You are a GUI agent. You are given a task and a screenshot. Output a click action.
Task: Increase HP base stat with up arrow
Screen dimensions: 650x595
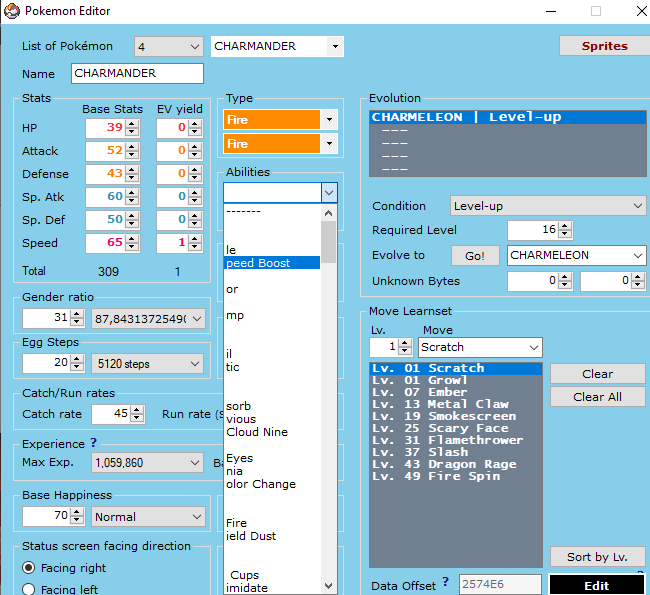click(133, 124)
